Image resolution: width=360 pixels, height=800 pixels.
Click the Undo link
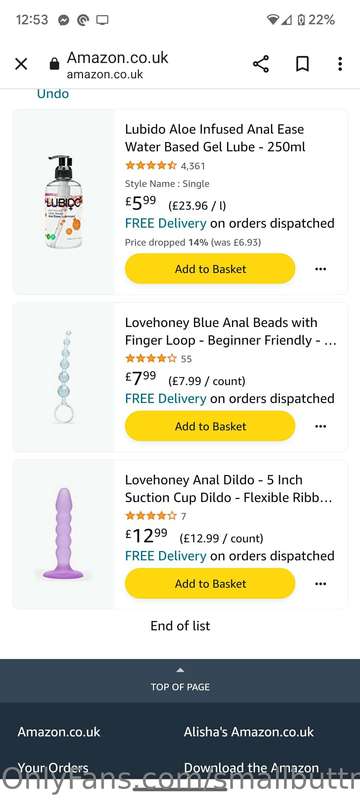(53, 94)
